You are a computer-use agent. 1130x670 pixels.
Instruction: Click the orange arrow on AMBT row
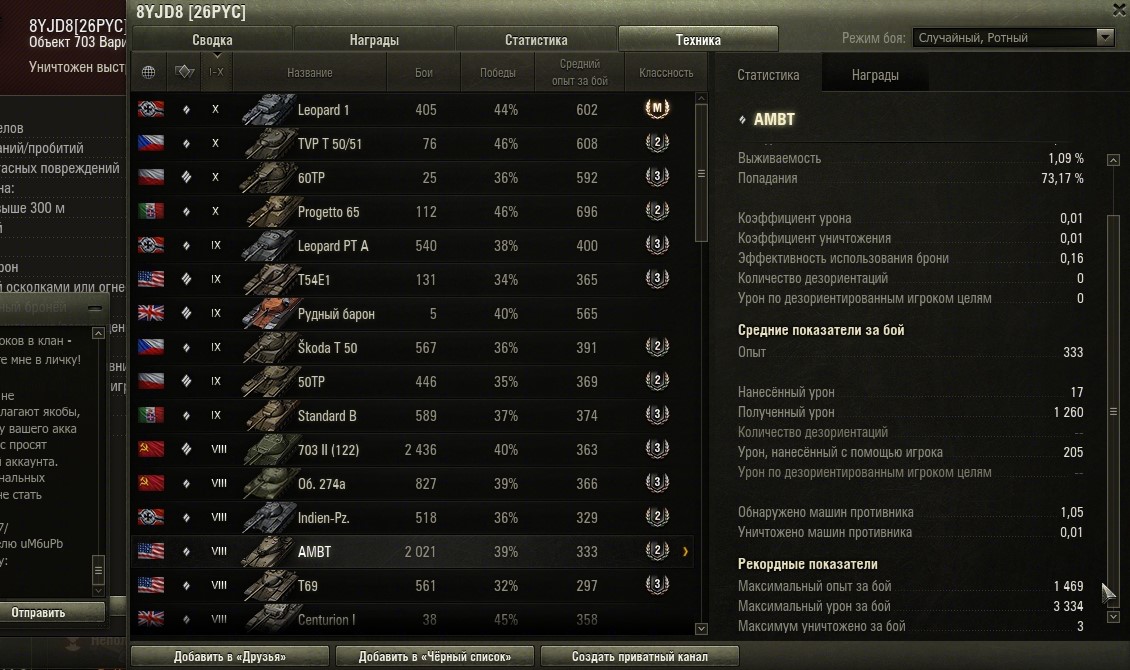point(685,552)
